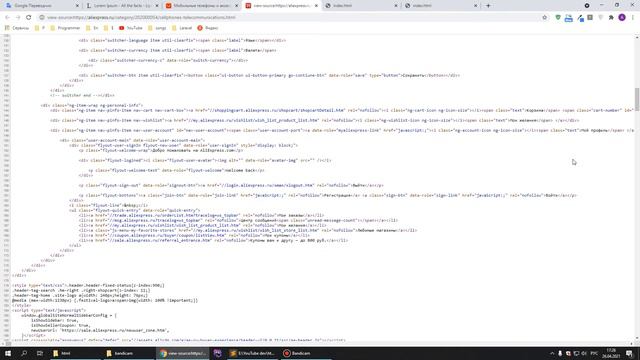The width and height of the screenshot is (640, 360).
Task: Open the bandicam folder taskbar window
Action: [128, 353]
